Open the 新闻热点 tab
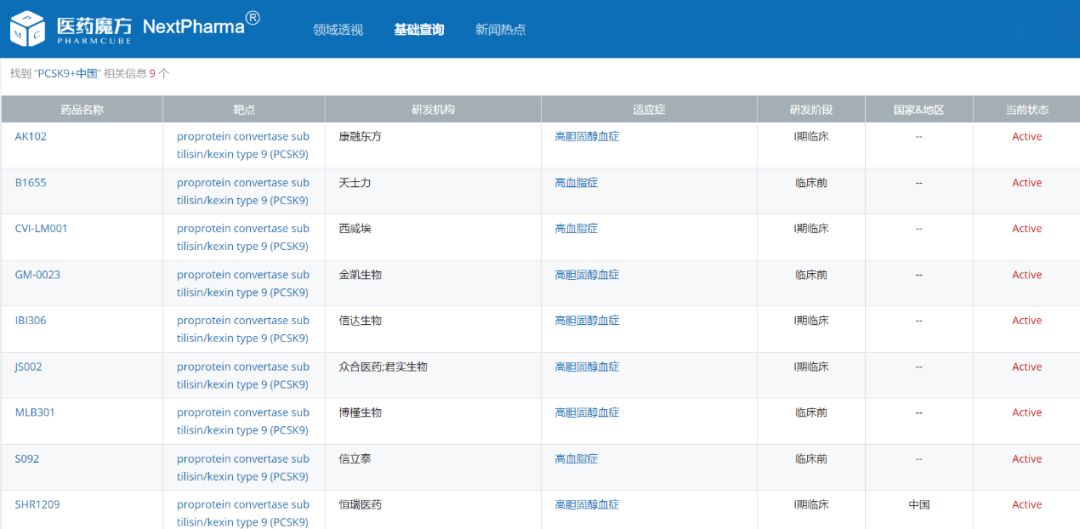 [500, 30]
